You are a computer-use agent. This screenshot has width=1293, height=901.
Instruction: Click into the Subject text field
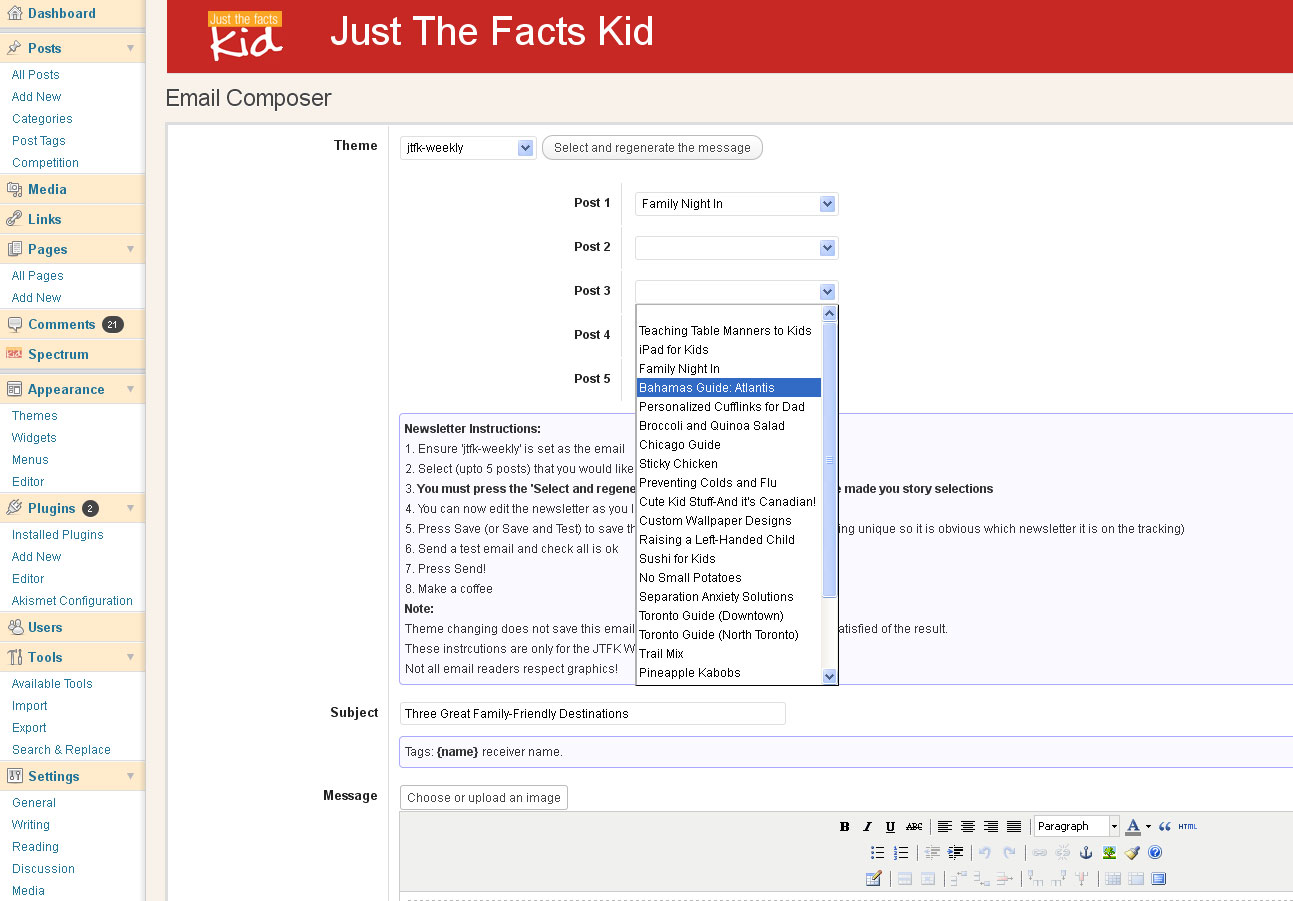tap(592, 714)
